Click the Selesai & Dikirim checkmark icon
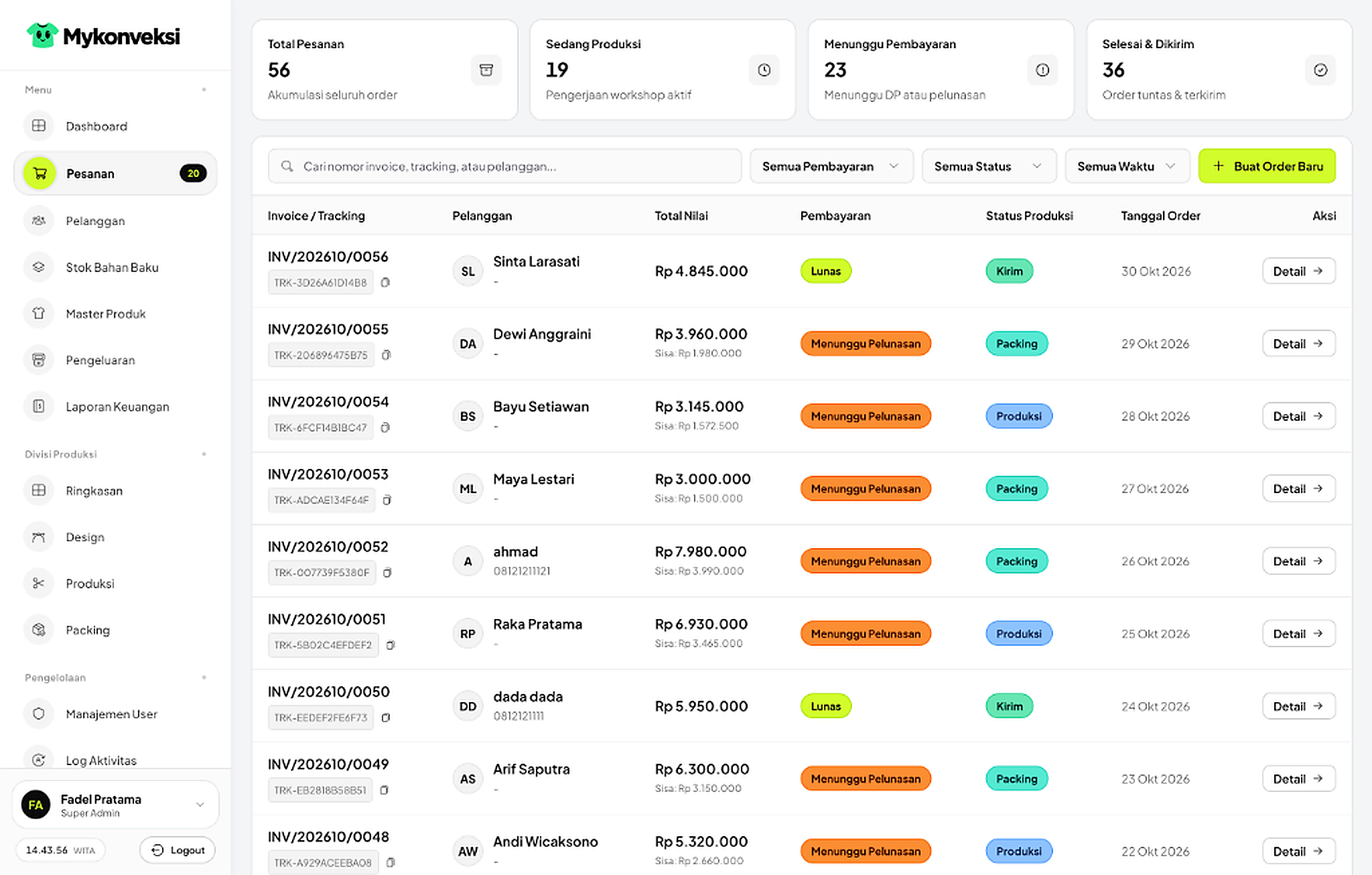The height and width of the screenshot is (875, 1372). click(1320, 70)
